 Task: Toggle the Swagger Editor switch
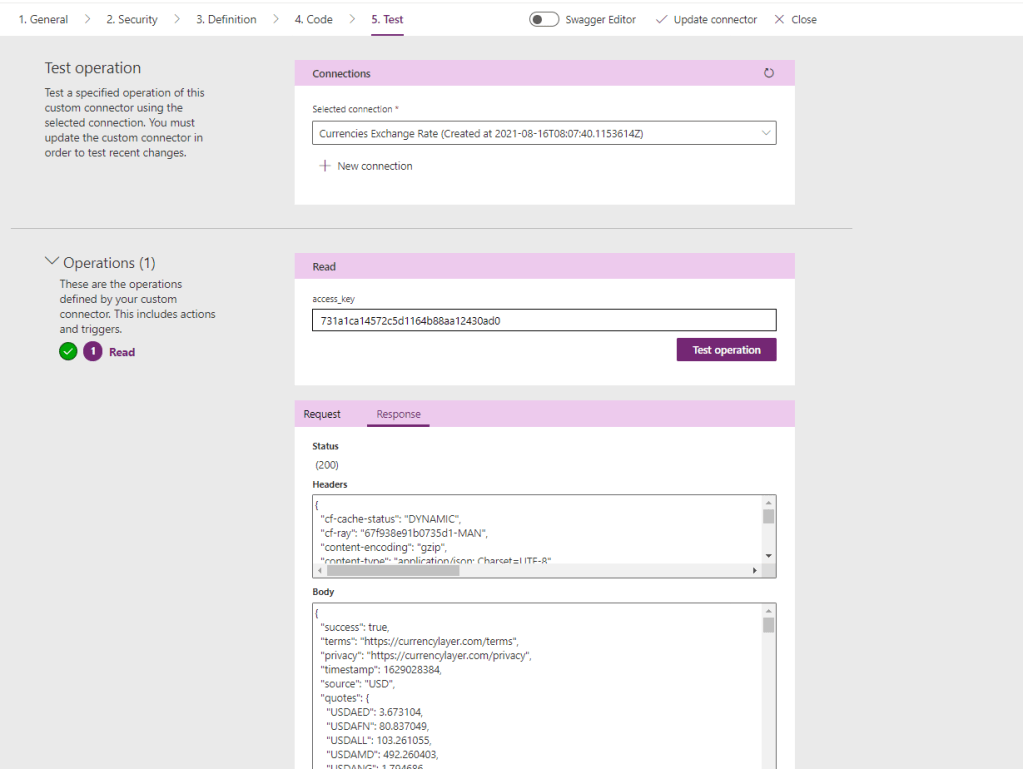pyautogui.click(x=544, y=19)
